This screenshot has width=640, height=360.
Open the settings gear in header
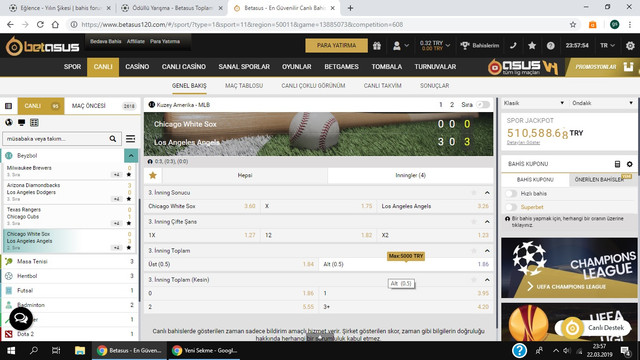coord(630,46)
